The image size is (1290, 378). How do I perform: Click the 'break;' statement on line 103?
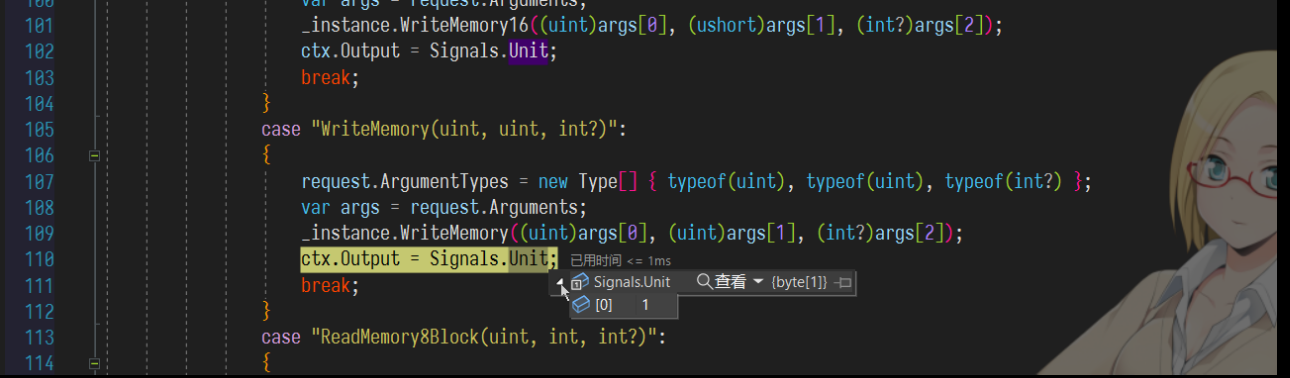330,78
